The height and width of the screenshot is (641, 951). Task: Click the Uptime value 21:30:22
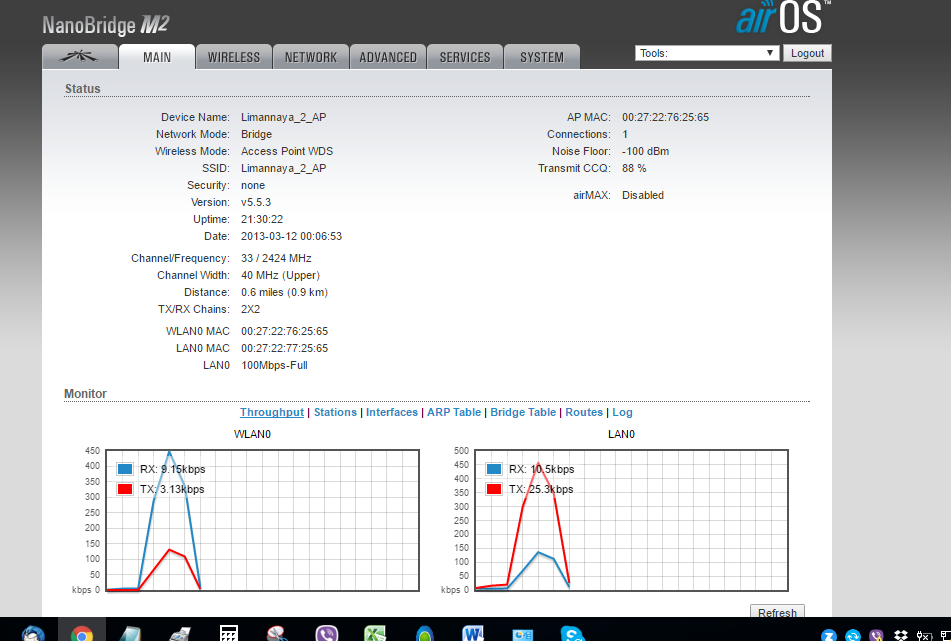pyautogui.click(x=262, y=219)
